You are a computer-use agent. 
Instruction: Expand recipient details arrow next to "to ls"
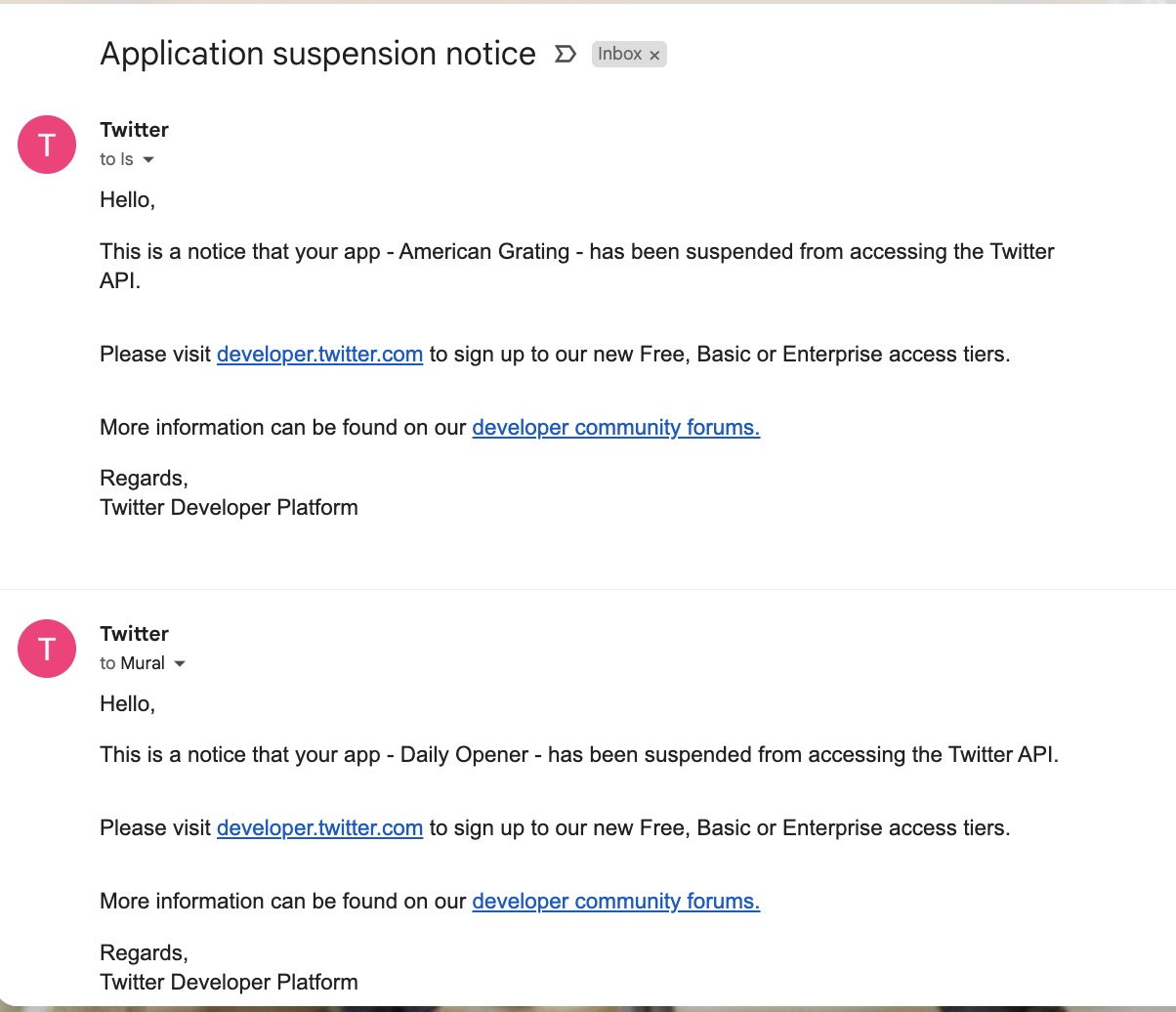coord(148,159)
